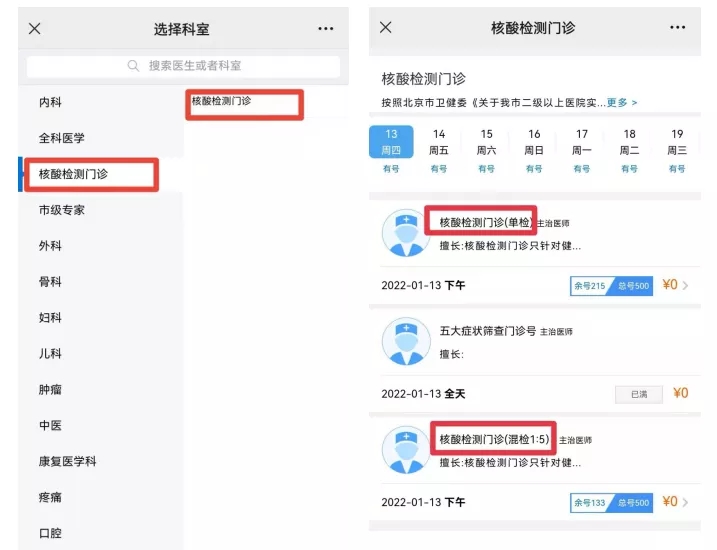Select 全科医学 department
This screenshot has height=550, width=717.
[62, 139]
